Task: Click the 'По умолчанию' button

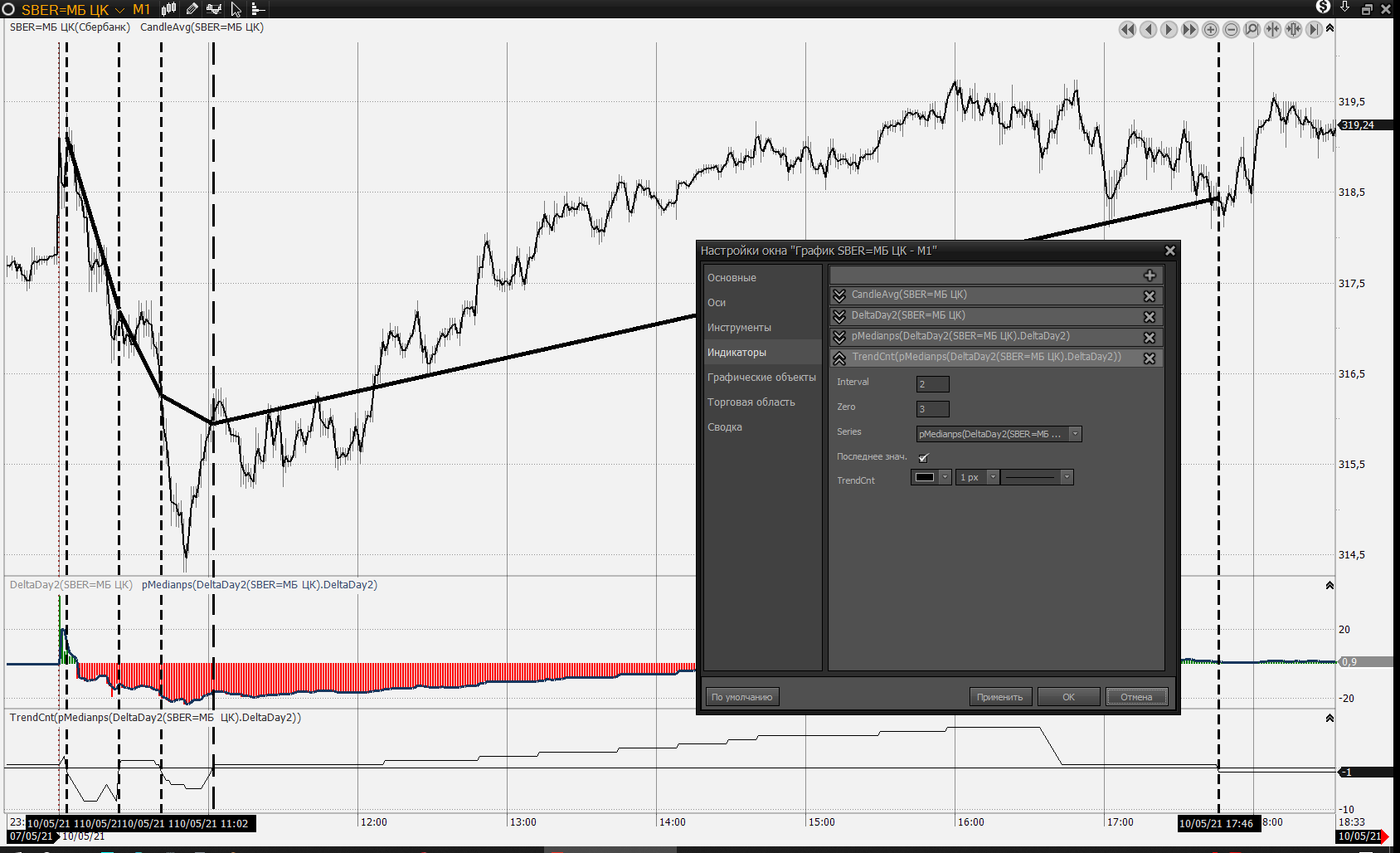Action: coord(741,697)
